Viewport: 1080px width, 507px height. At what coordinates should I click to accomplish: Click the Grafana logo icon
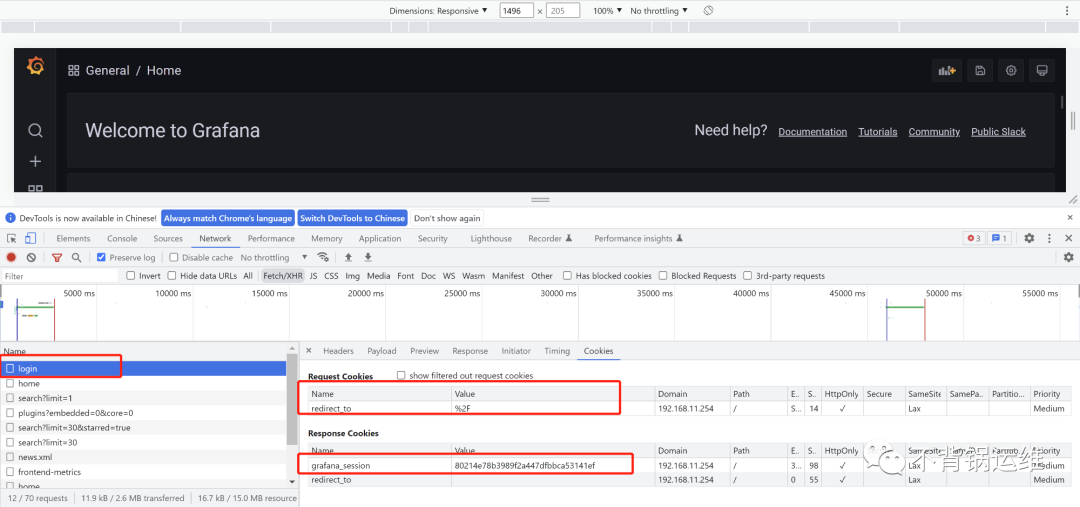(x=35, y=66)
